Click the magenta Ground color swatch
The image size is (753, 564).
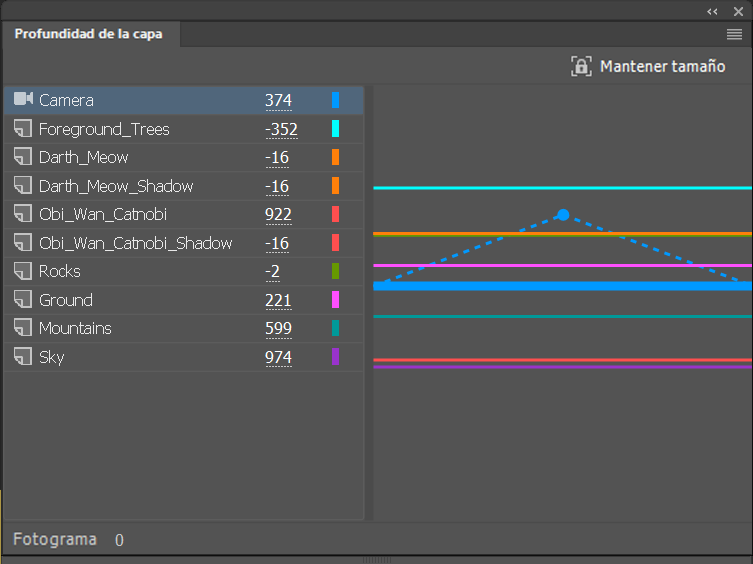pyautogui.click(x=335, y=300)
